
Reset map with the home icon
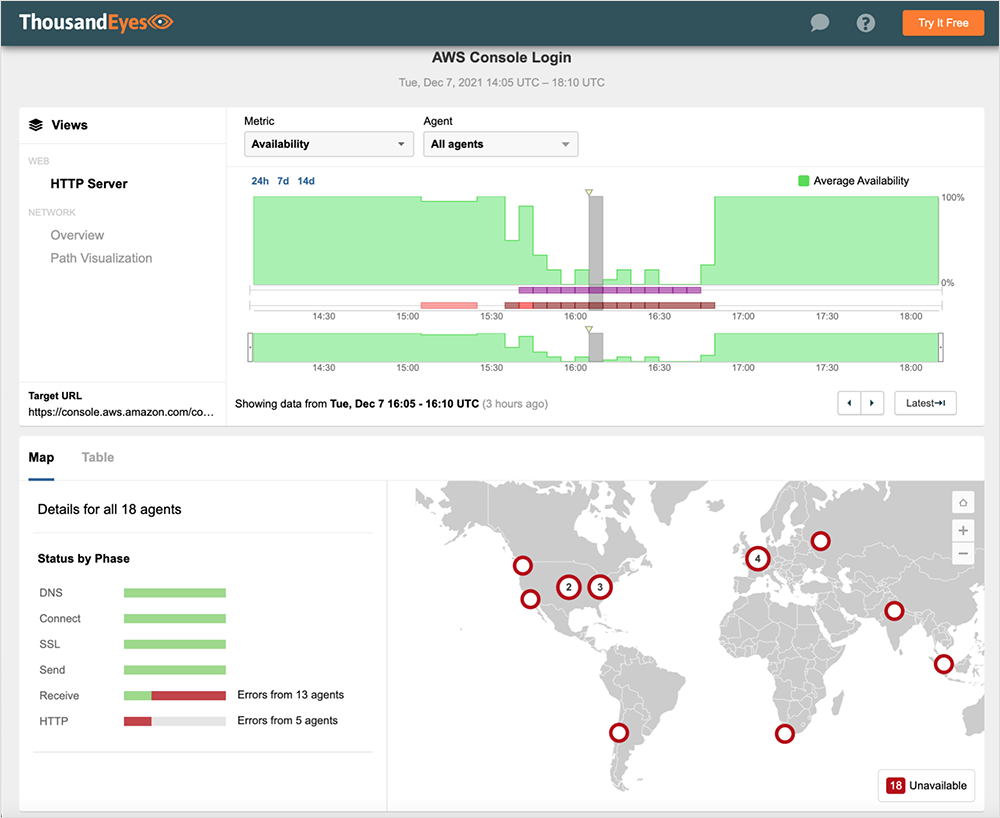click(x=963, y=503)
